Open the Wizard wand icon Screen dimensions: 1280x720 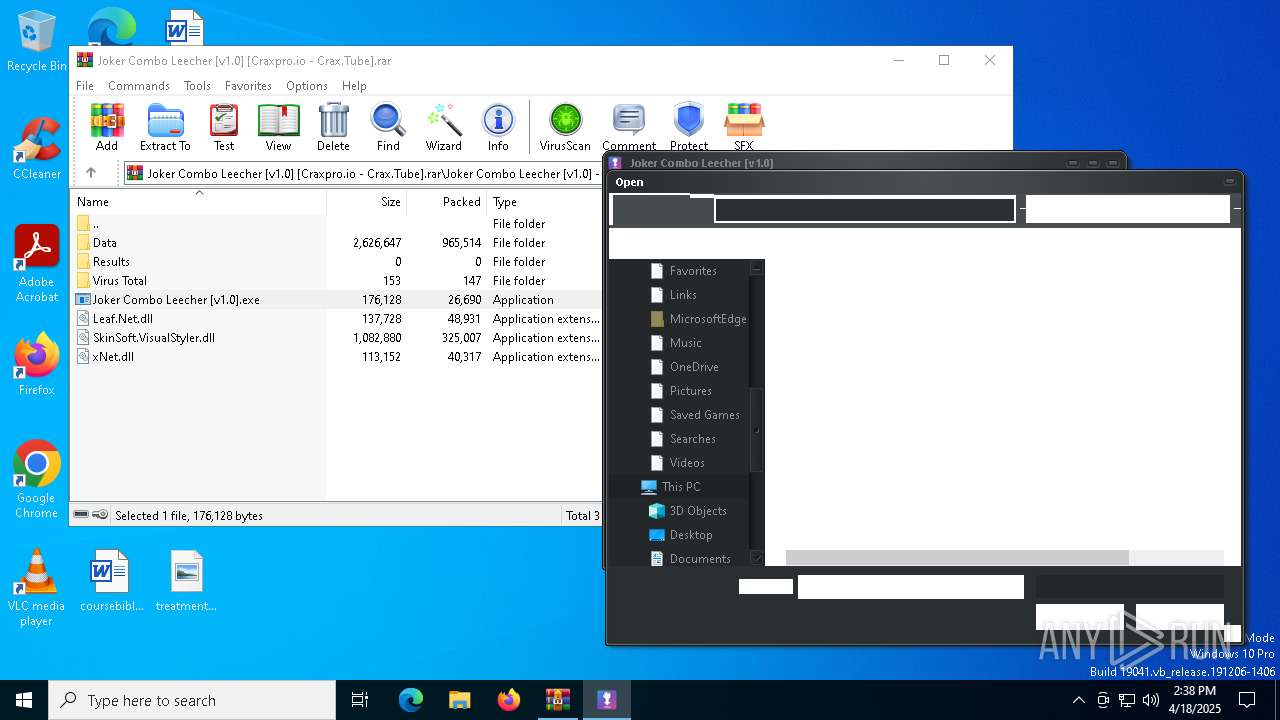point(443,127)
